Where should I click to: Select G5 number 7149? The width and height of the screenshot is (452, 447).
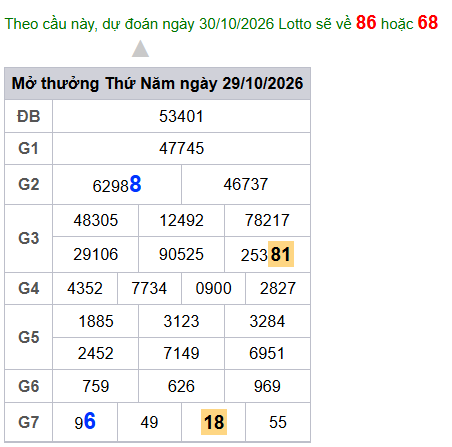pyautogui.click(x=181, y=353)
